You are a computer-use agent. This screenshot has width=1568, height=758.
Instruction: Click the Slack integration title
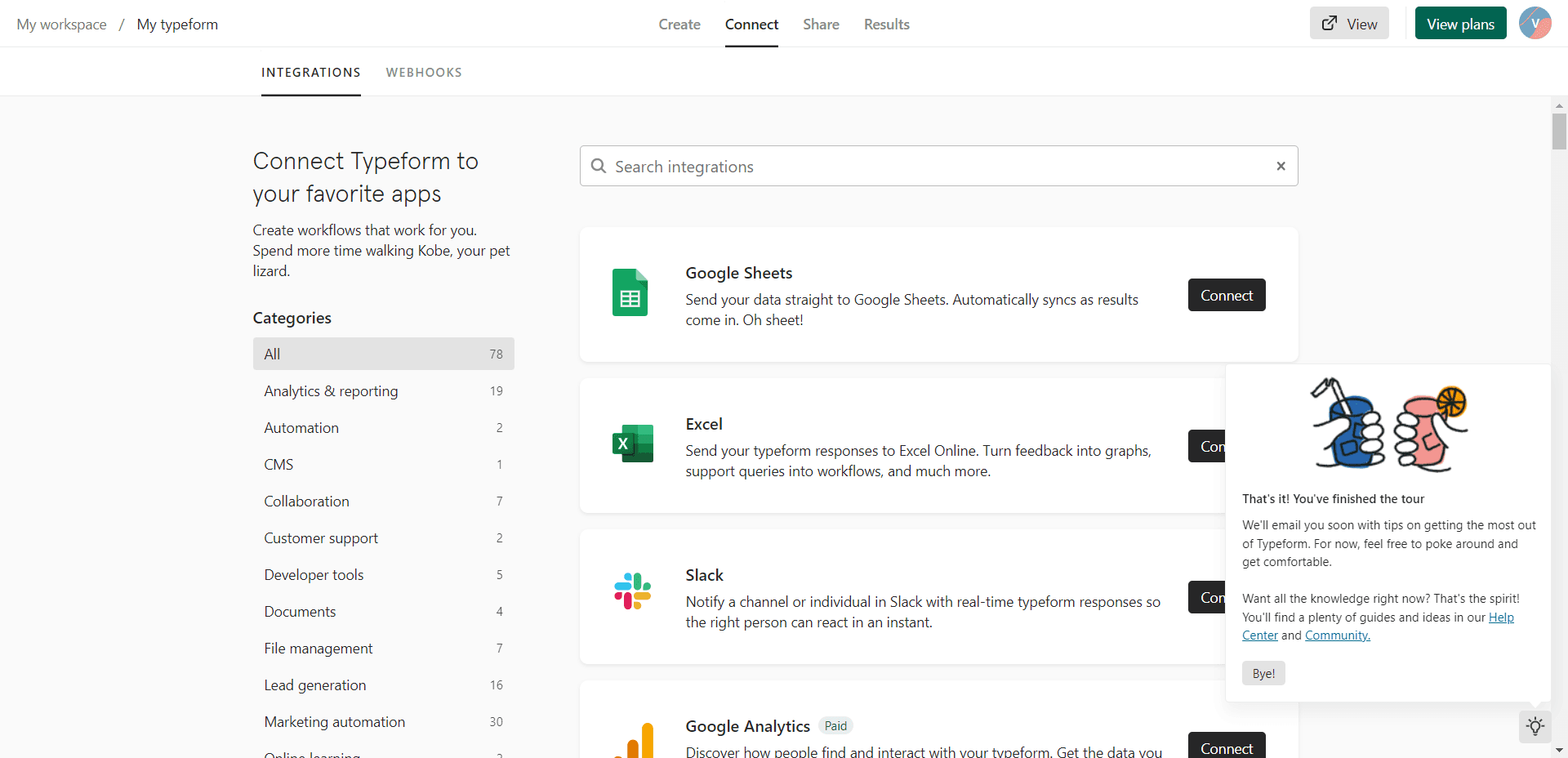click(x=704, y=575)
